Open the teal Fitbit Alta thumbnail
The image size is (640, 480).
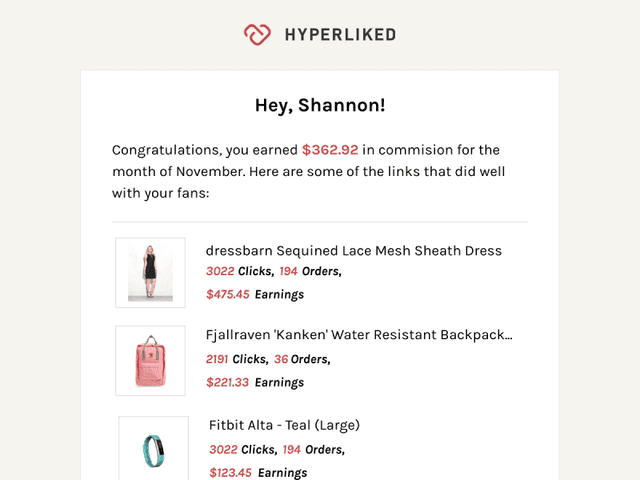click(153, 449)
